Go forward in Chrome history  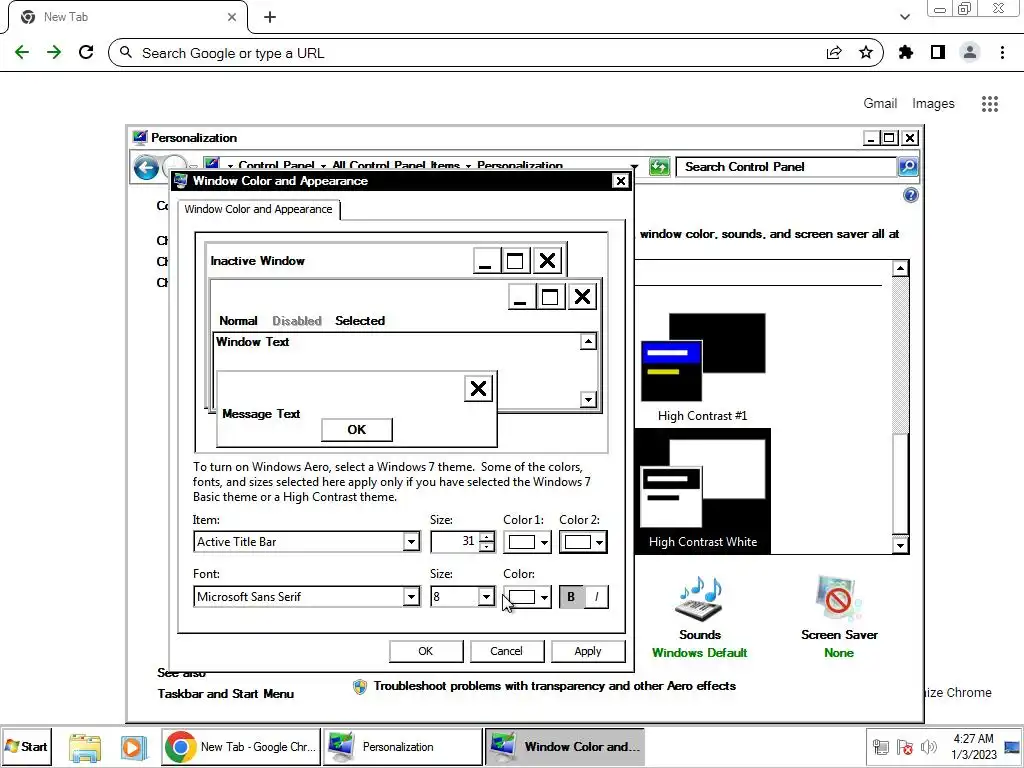point(54,52)
